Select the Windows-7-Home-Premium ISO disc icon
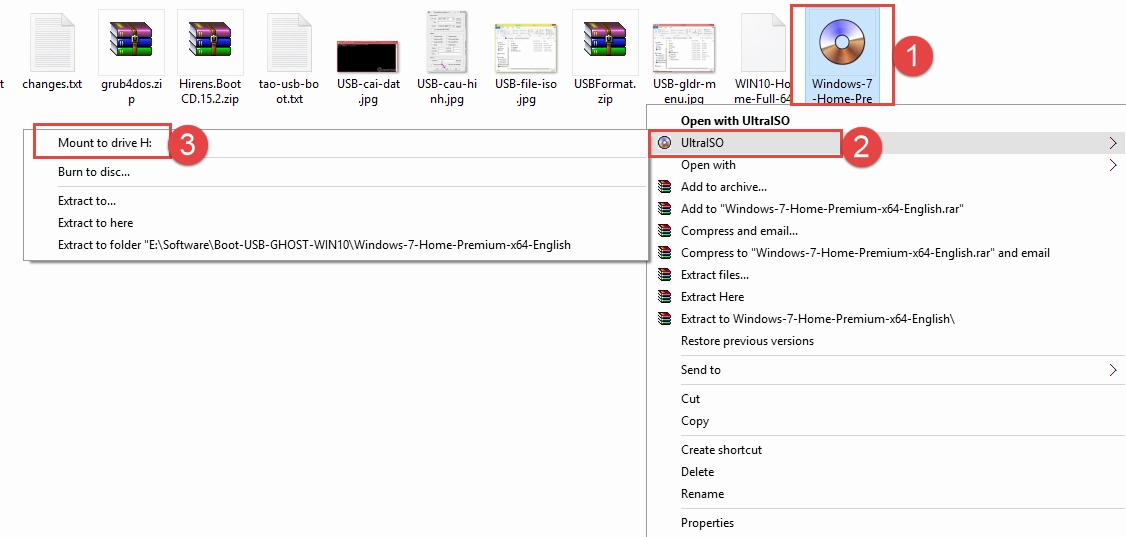This screenshot has width=1126, height=537. click(x=842, y=42)
